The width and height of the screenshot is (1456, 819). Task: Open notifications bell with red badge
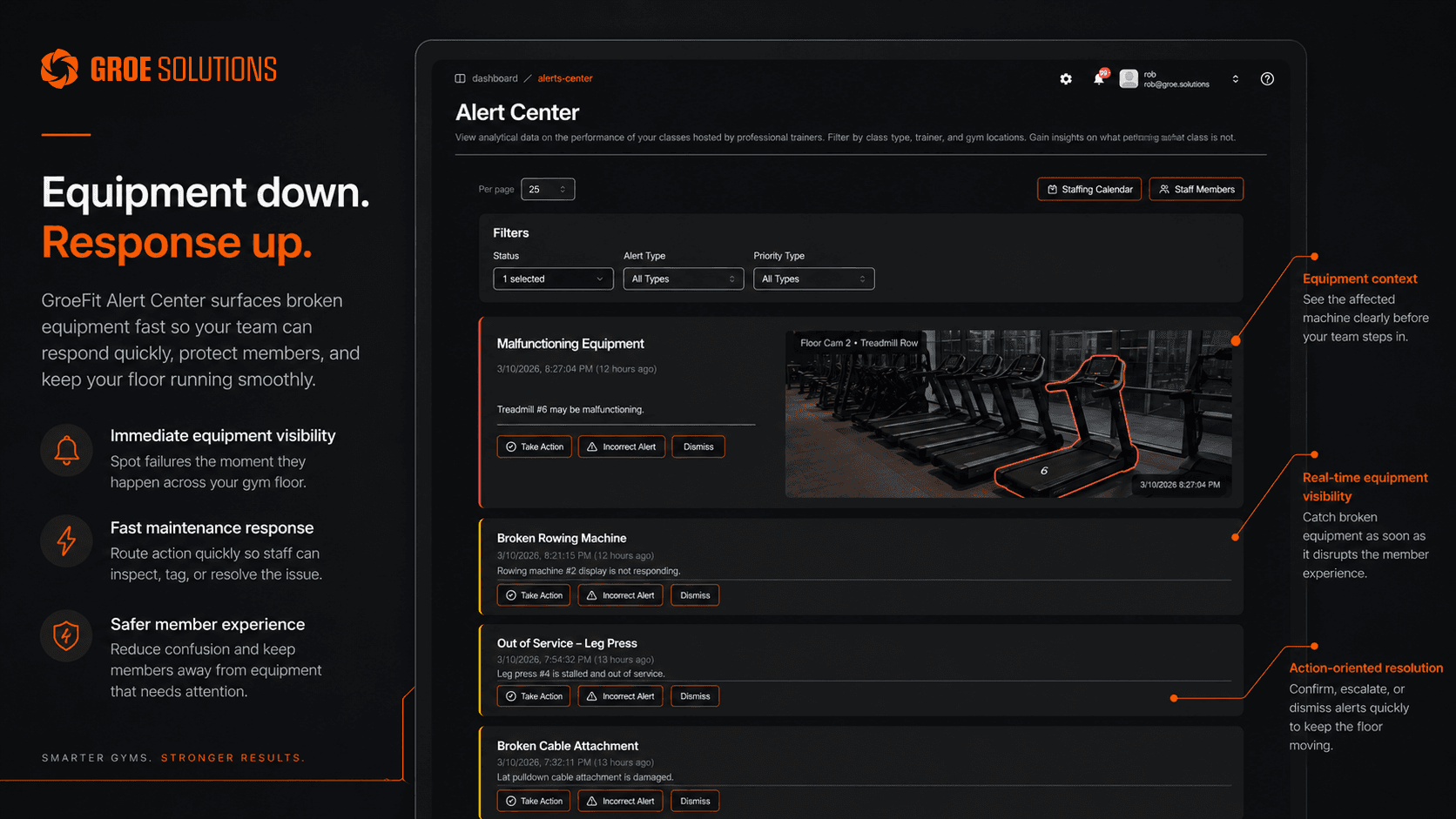1100,78
